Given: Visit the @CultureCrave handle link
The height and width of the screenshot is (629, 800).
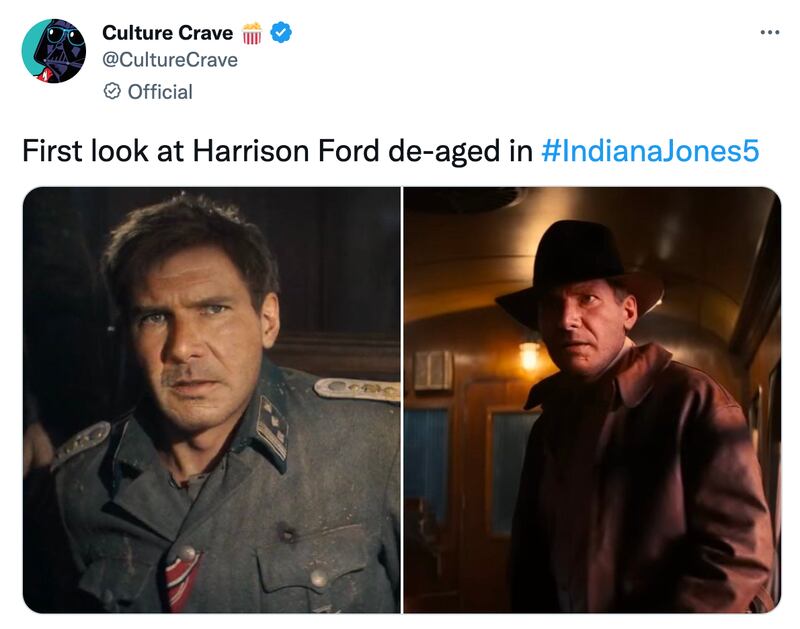Looking at the screenshot, I should 170,60.
